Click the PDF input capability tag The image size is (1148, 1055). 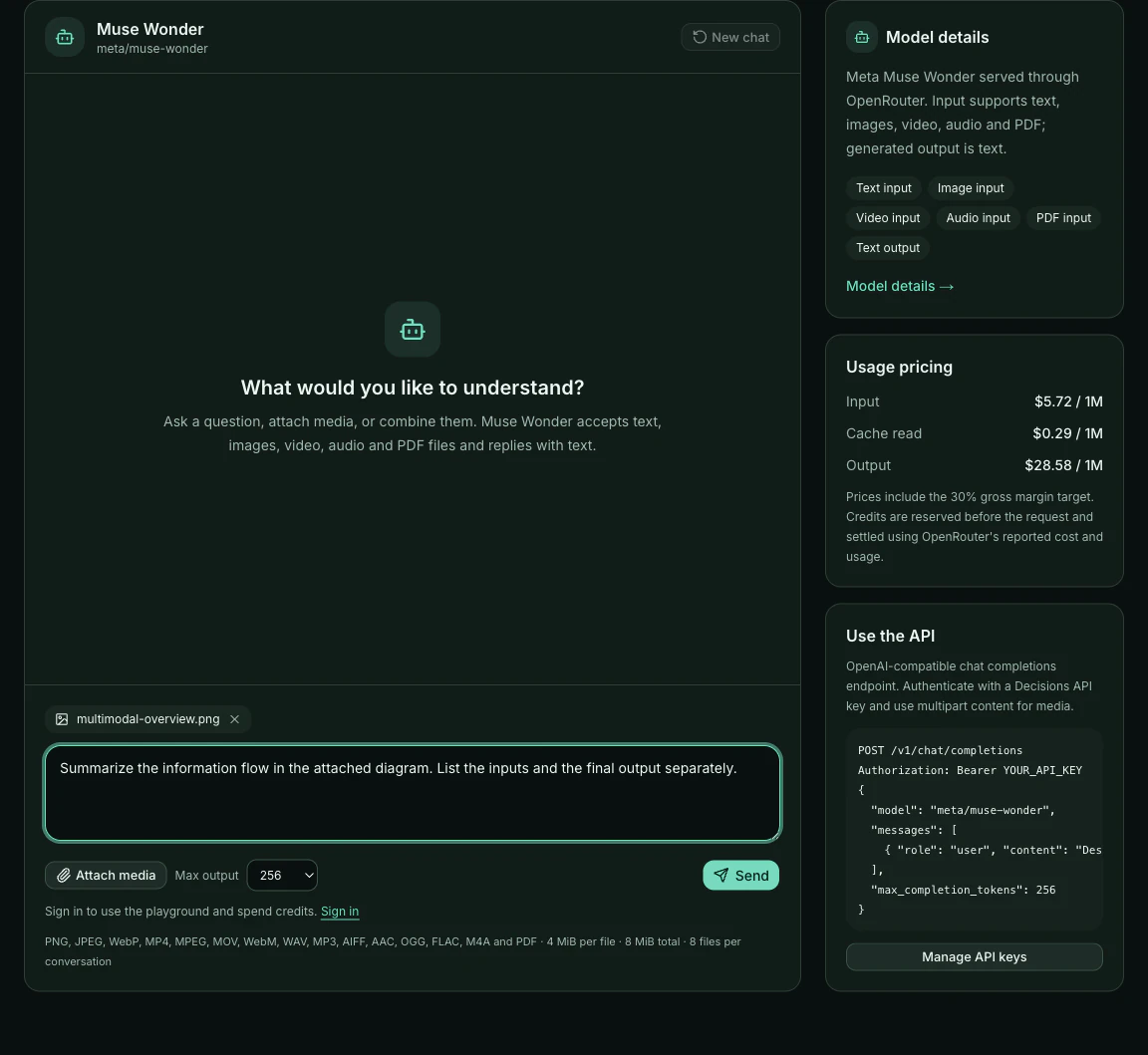click(x=1064, y=218)
